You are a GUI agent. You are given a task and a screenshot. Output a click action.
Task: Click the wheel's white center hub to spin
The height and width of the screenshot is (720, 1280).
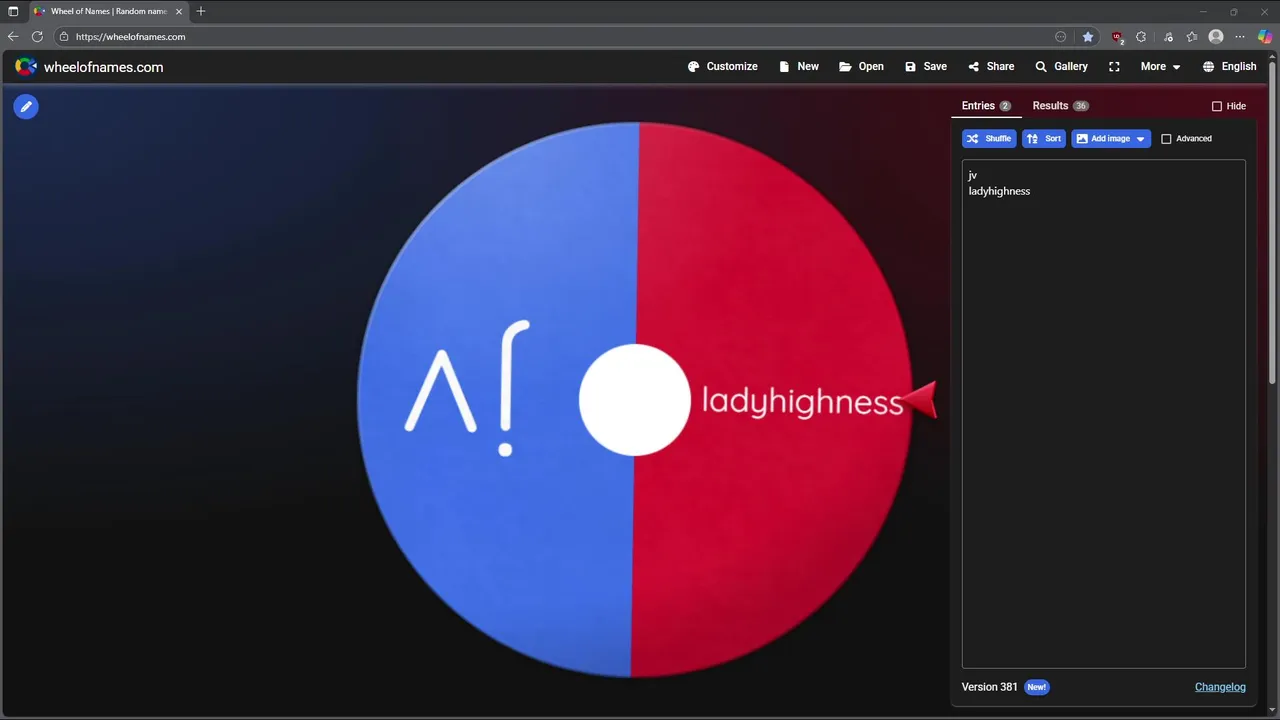tap(635, 400)
